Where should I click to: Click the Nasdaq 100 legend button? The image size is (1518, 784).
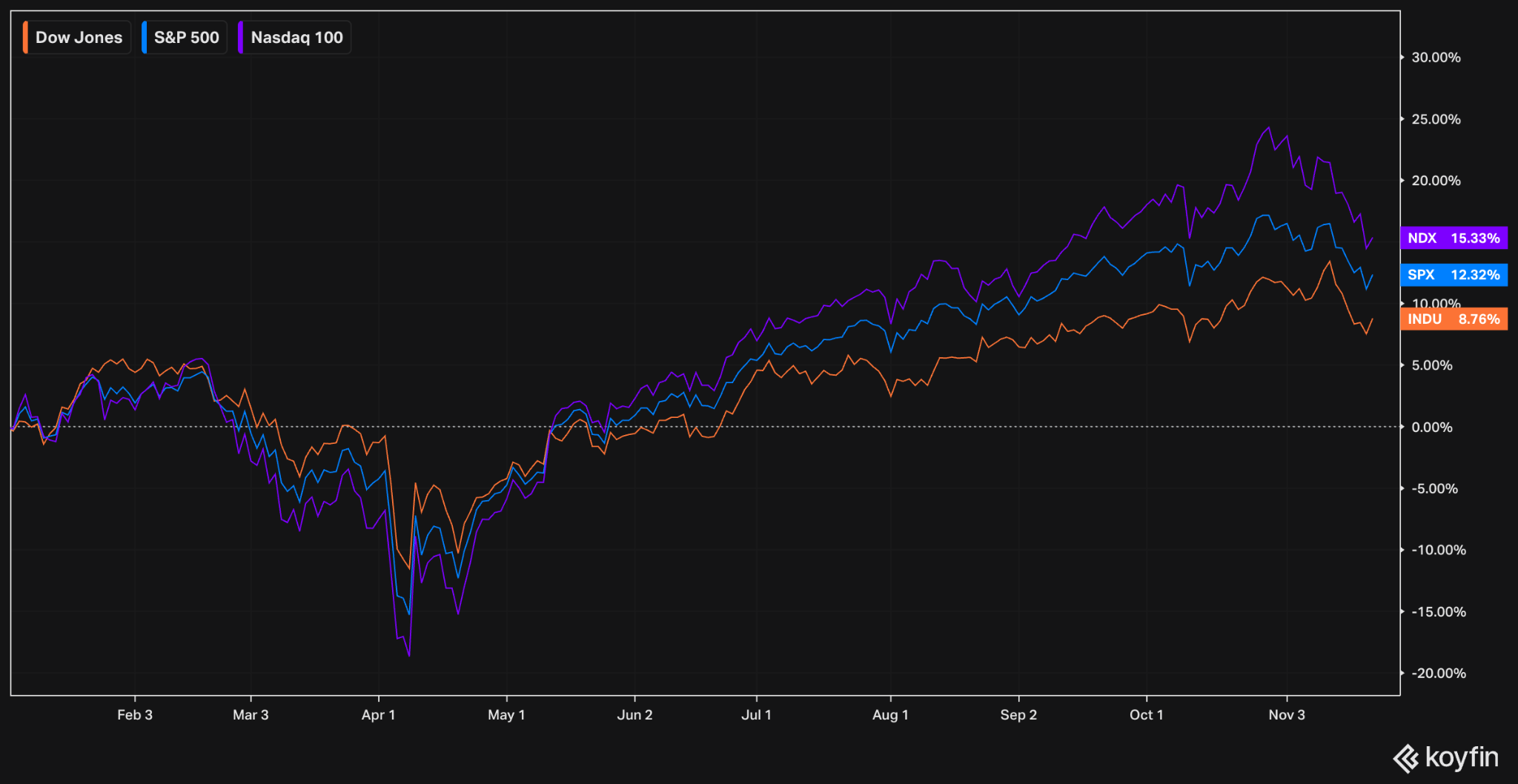click(x=294, y=38)
